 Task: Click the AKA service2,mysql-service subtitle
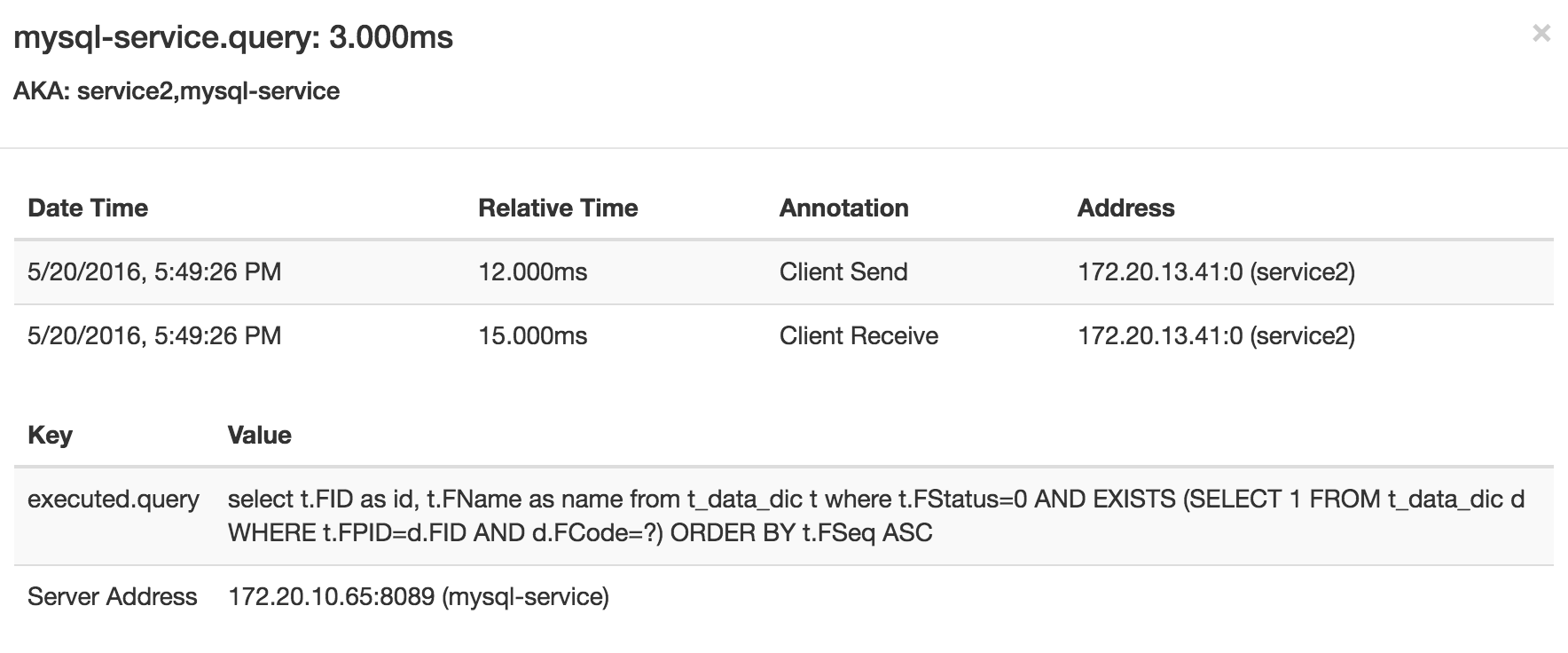click(x=176, y=91)
